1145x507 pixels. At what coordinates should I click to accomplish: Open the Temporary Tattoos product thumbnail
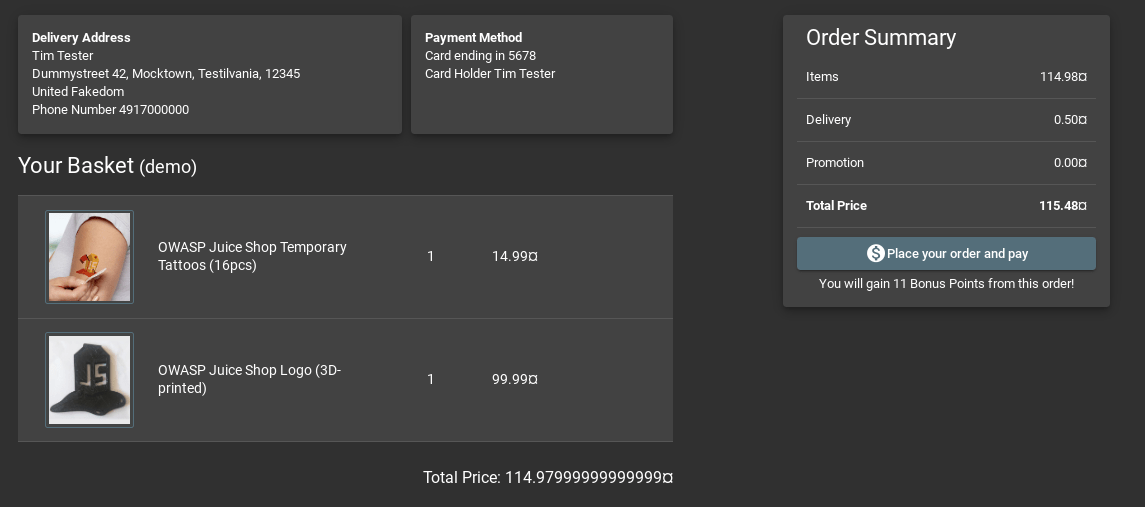coord(89,257)
